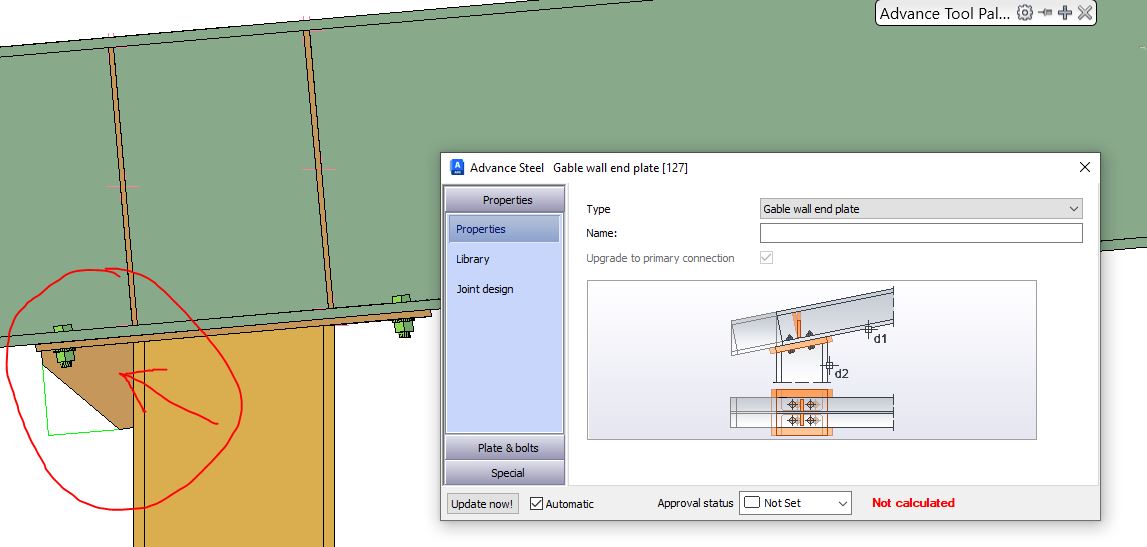This screenshot has height=547, width=1147.
Task: Expand the Properties category header
Action: point(505,200)
